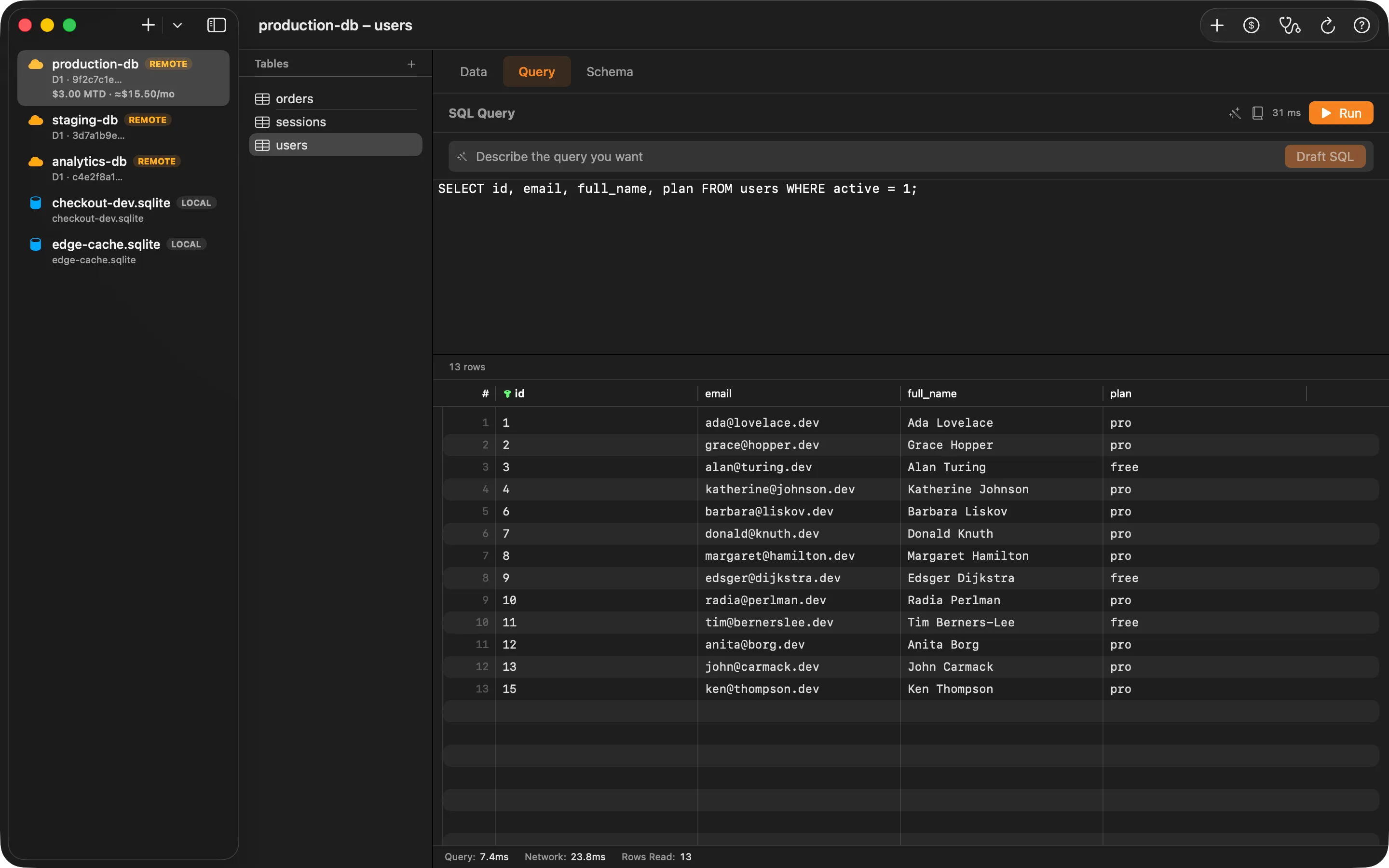This screenshot has width=1389, height=868.
Task: Select staging-db in the database list
Action: [x=123, y=127]
